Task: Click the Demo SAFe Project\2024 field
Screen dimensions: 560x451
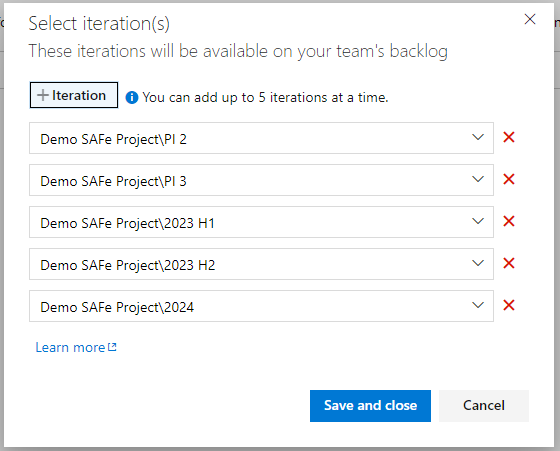Action: (x=261, y=306)
